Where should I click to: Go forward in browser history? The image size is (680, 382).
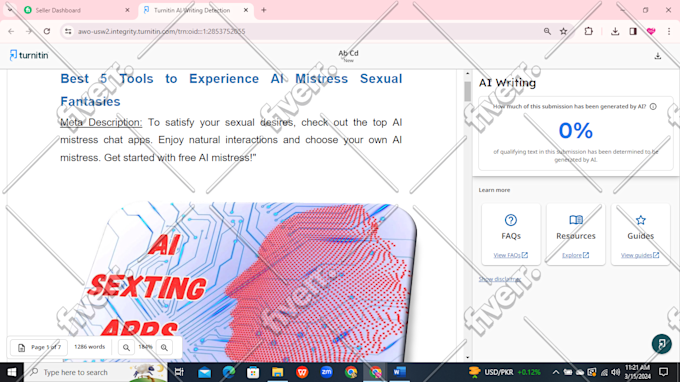click(x=29, y=31)
